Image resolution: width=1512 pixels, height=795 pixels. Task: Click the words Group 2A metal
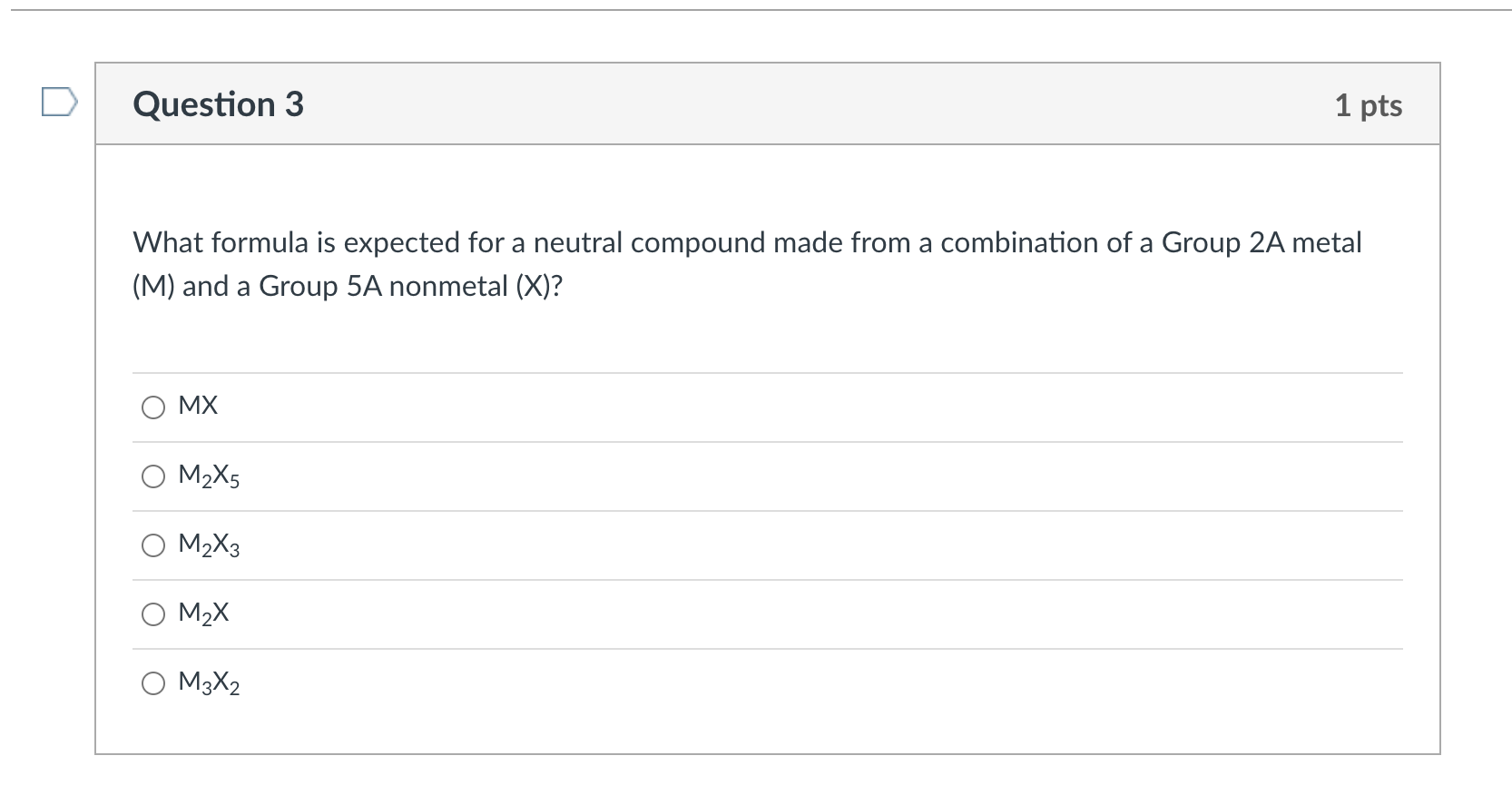coord(1262,242)
